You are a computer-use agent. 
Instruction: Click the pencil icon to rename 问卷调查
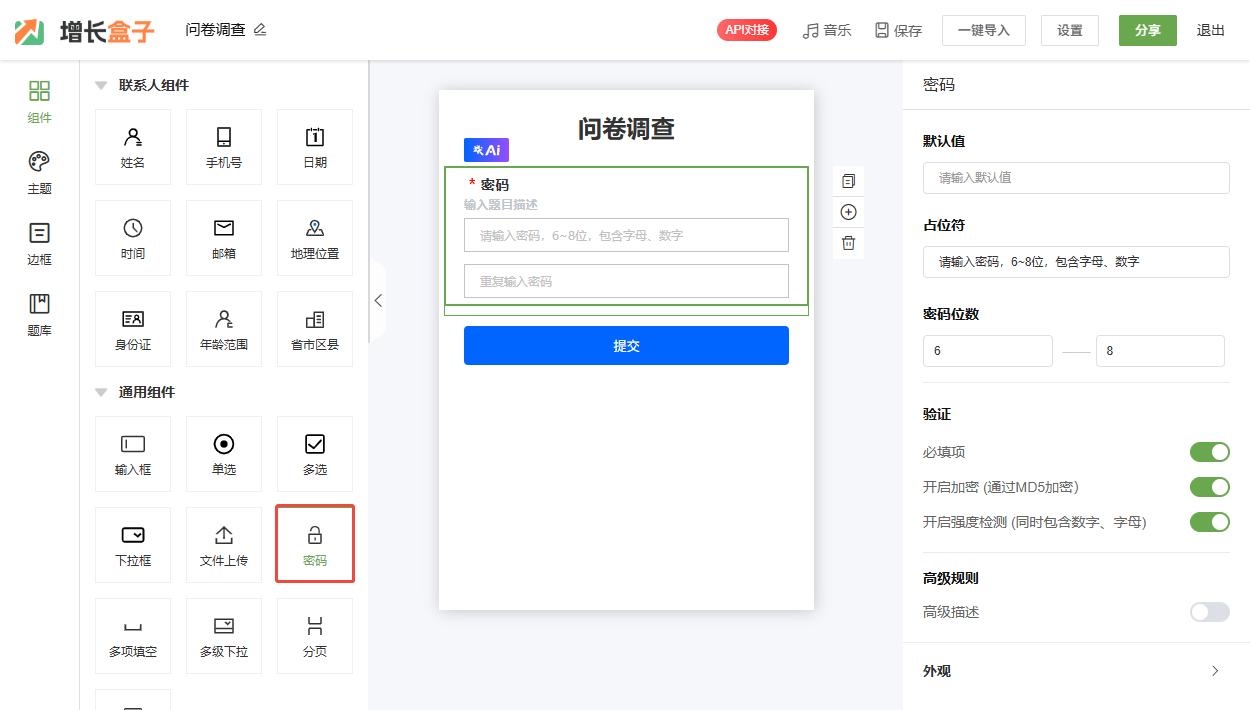point(260,30)
